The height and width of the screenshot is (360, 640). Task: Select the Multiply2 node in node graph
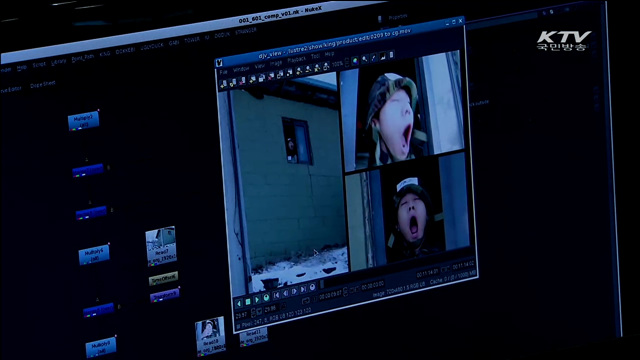[x=83, y=121]
